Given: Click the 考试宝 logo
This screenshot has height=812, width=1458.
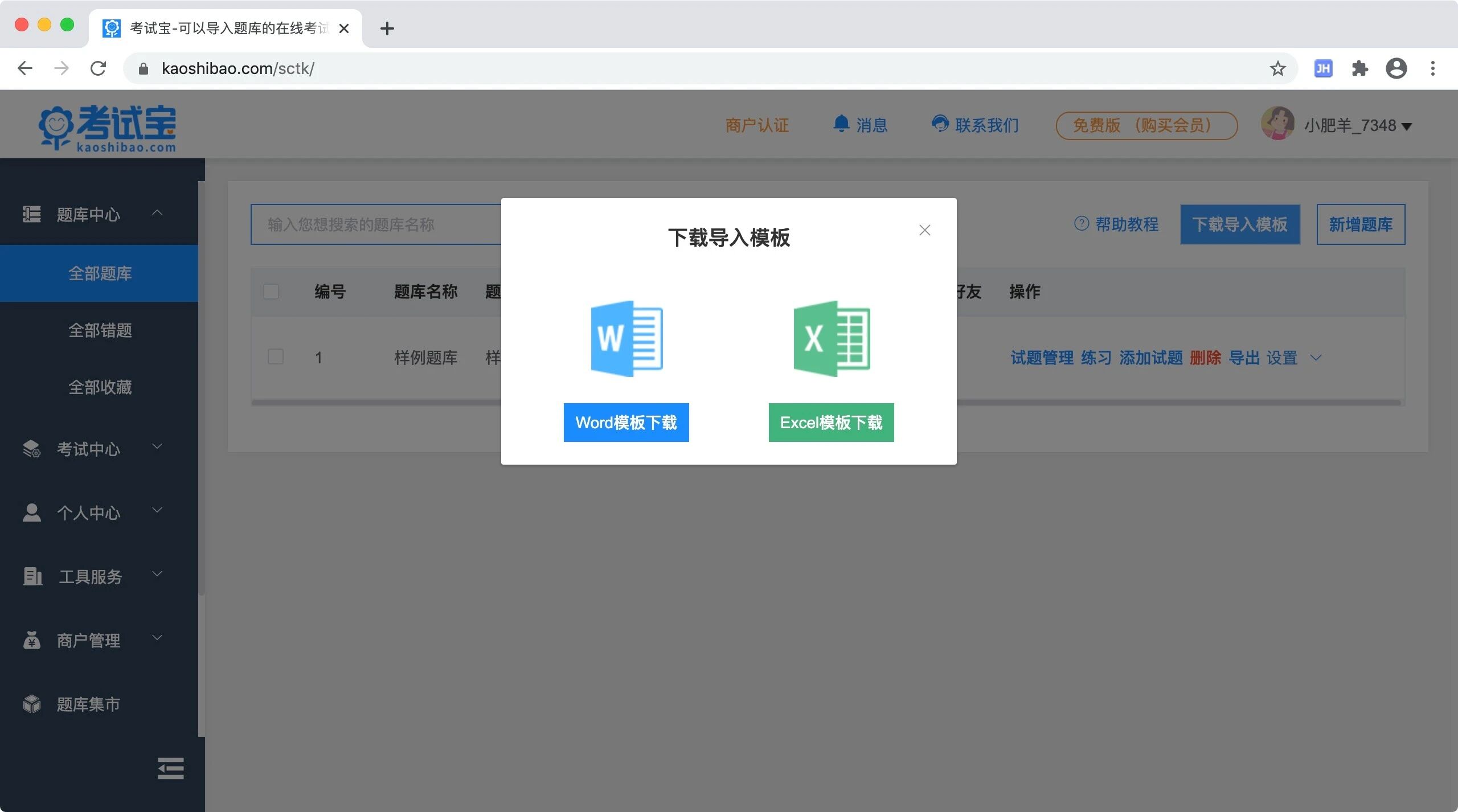Looking at the screenshot, I should click(108, 128).
